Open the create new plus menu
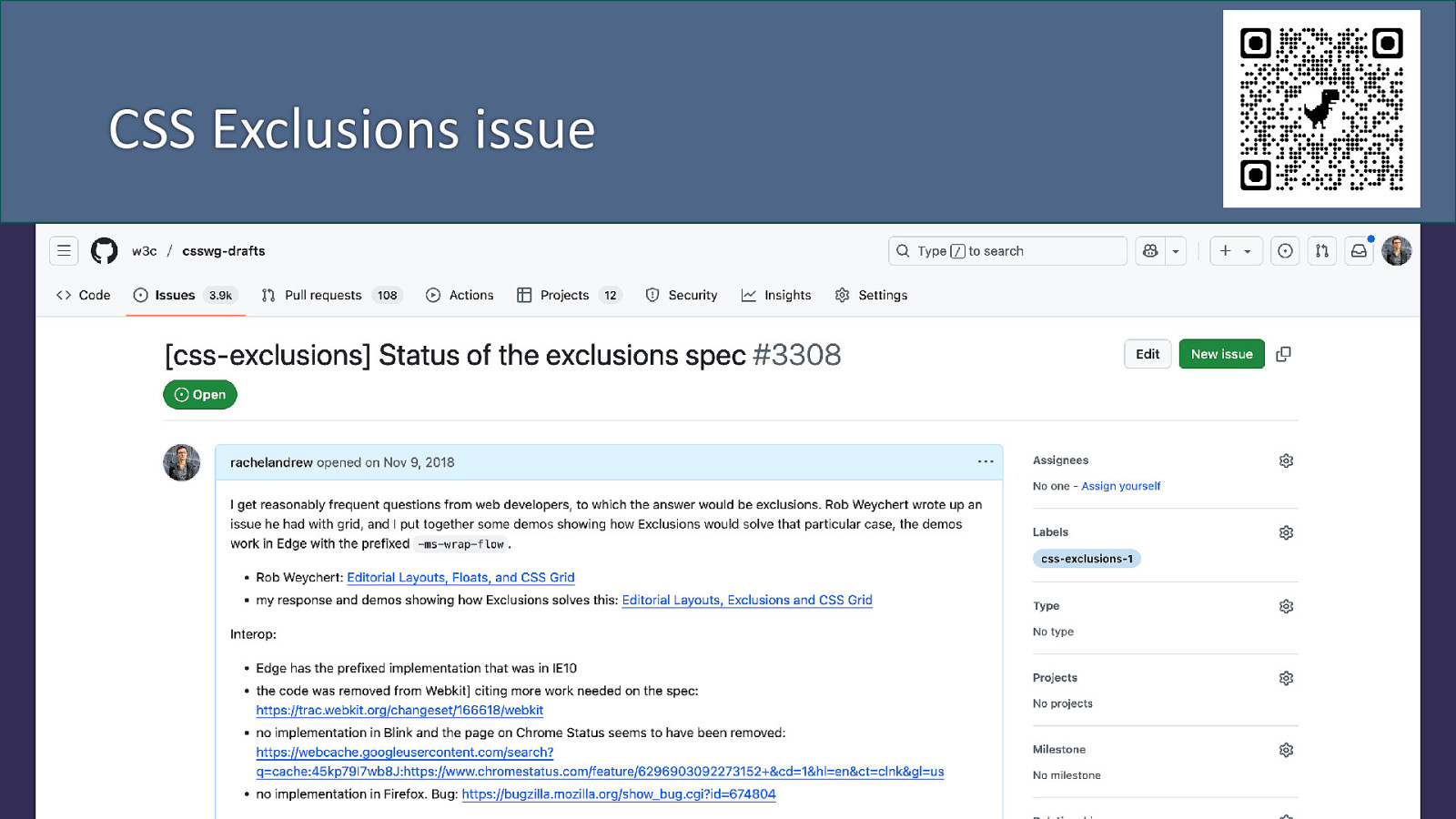This screenshot has height=819, width=1456. click(1236, 251)
